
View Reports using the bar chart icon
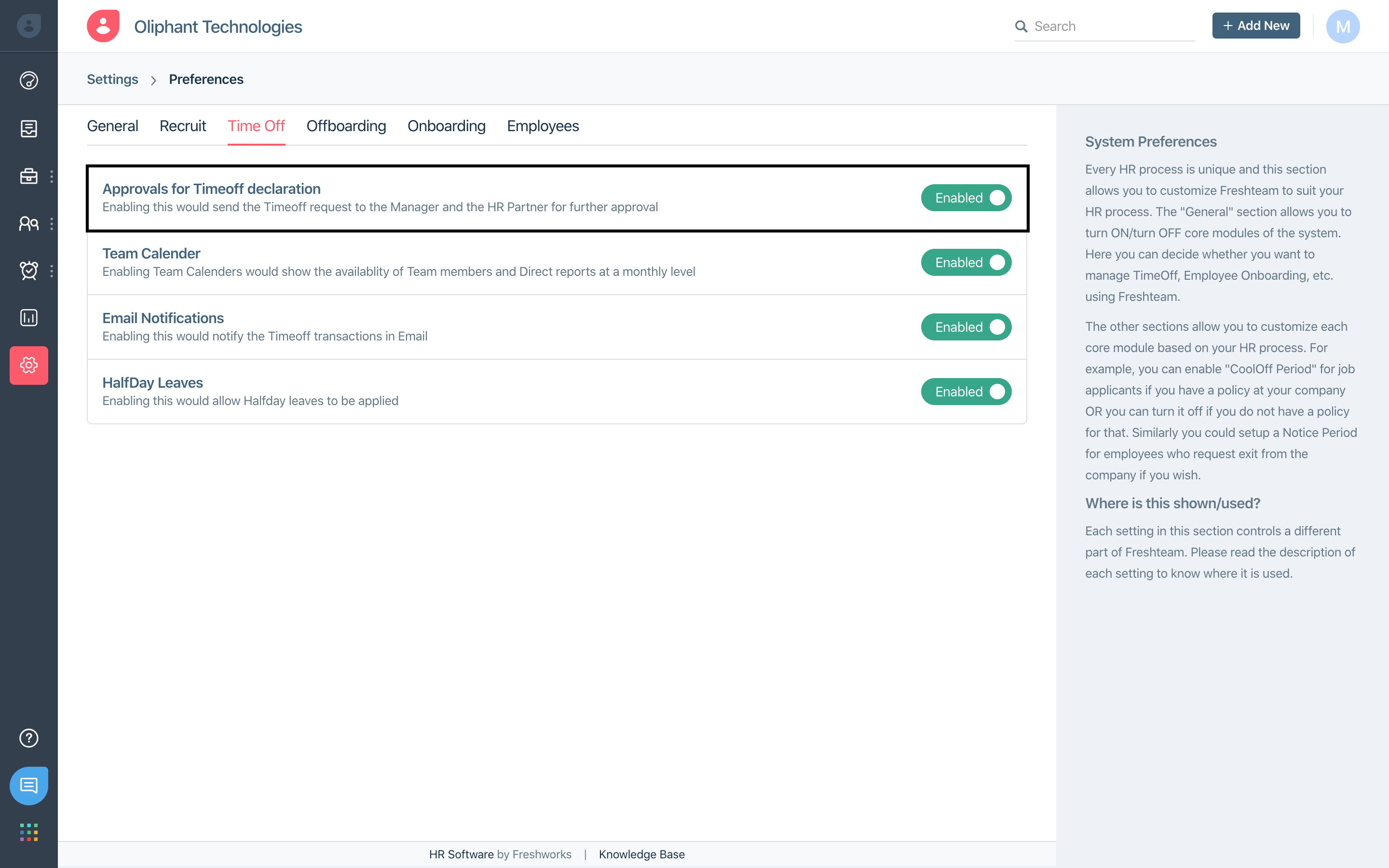[29, 317]
